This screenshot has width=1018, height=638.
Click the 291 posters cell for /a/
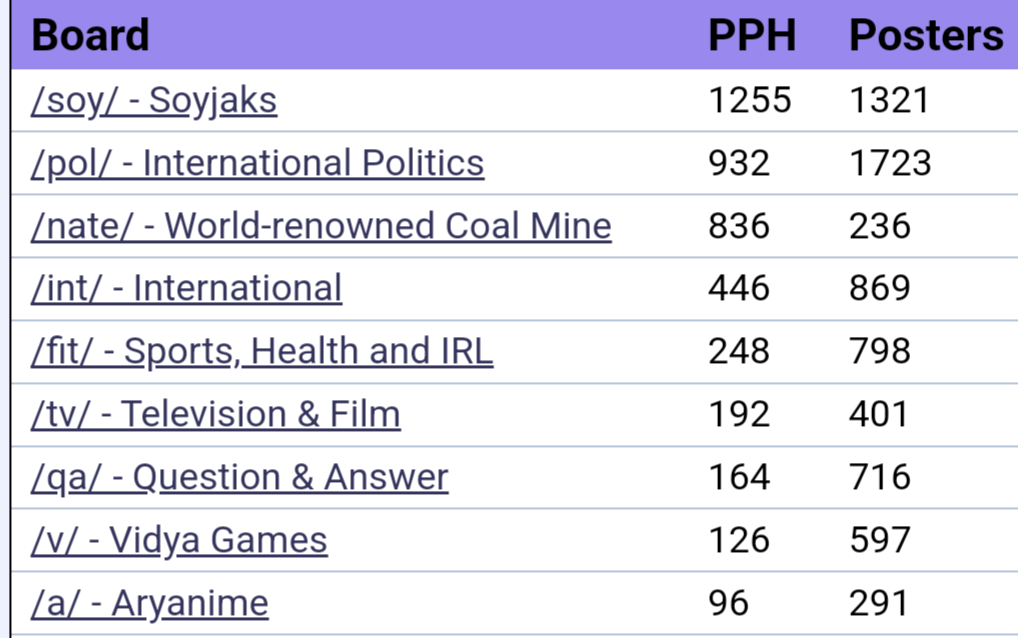(x=878, y=603)
